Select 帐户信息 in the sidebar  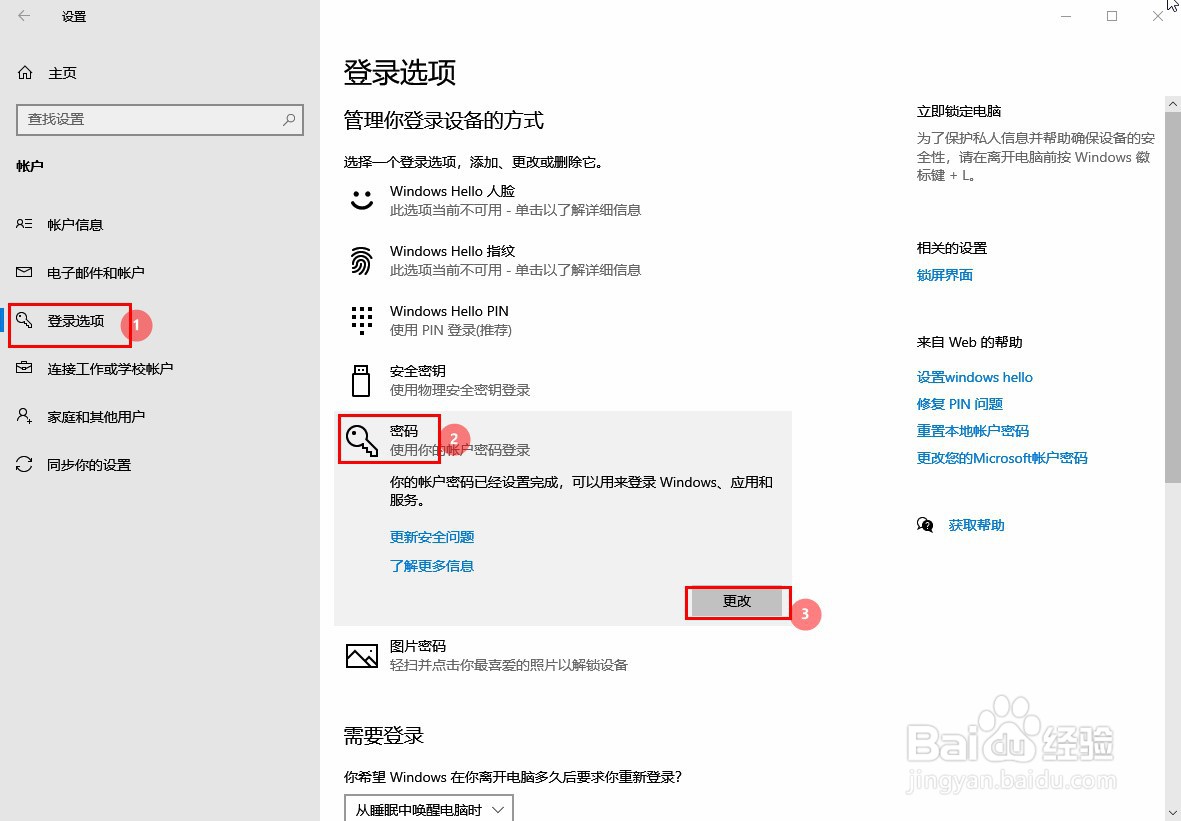click(160, 224)
